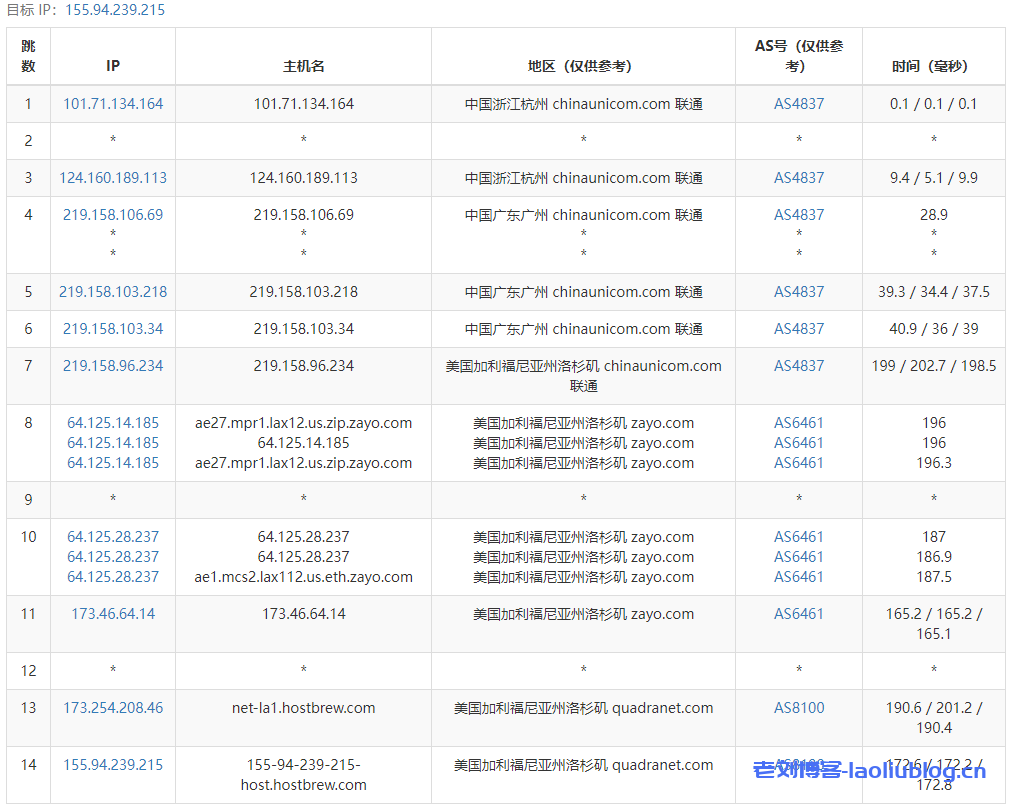Open IP link 173.254.208.46 on hop 13
Viewport: 1012px width, 808px height.
(113, 707)
